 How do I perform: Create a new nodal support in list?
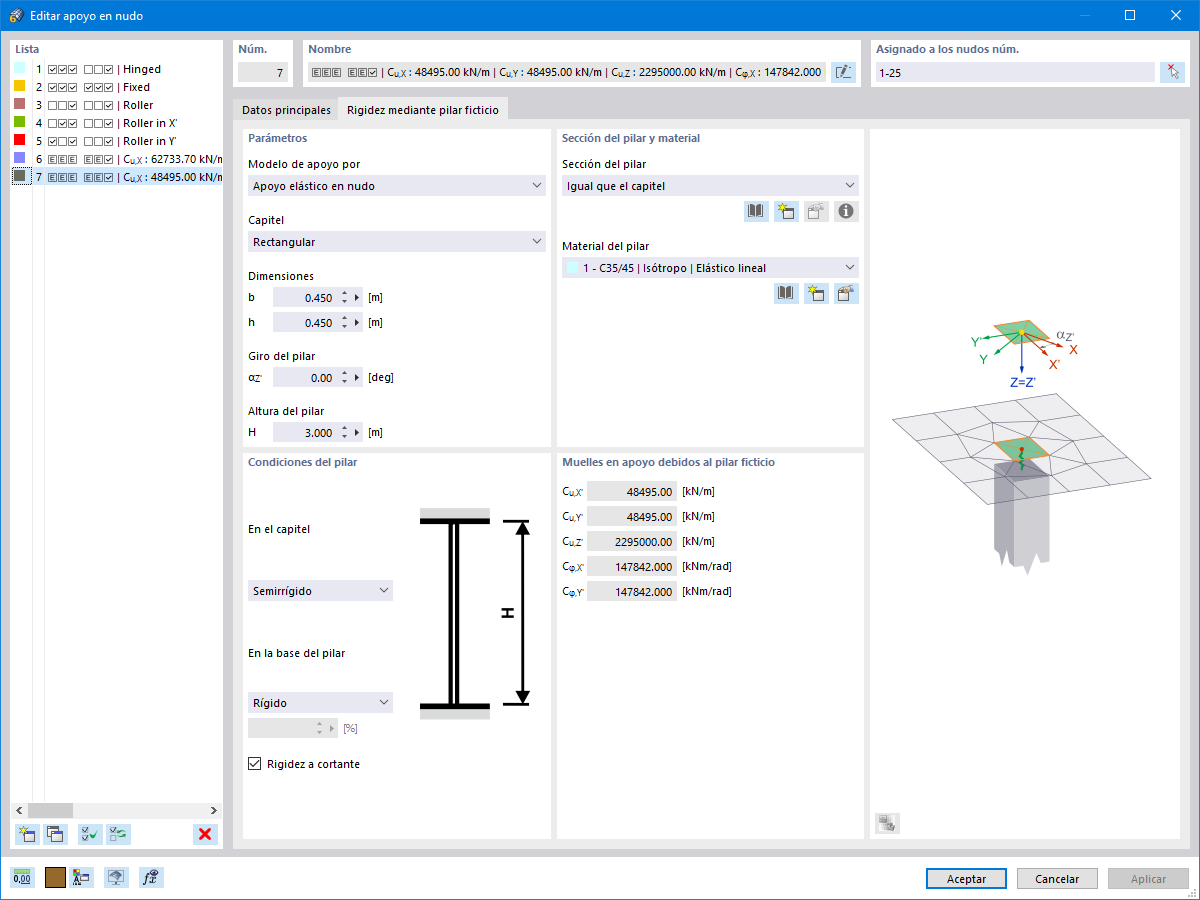tap(27, 834)
